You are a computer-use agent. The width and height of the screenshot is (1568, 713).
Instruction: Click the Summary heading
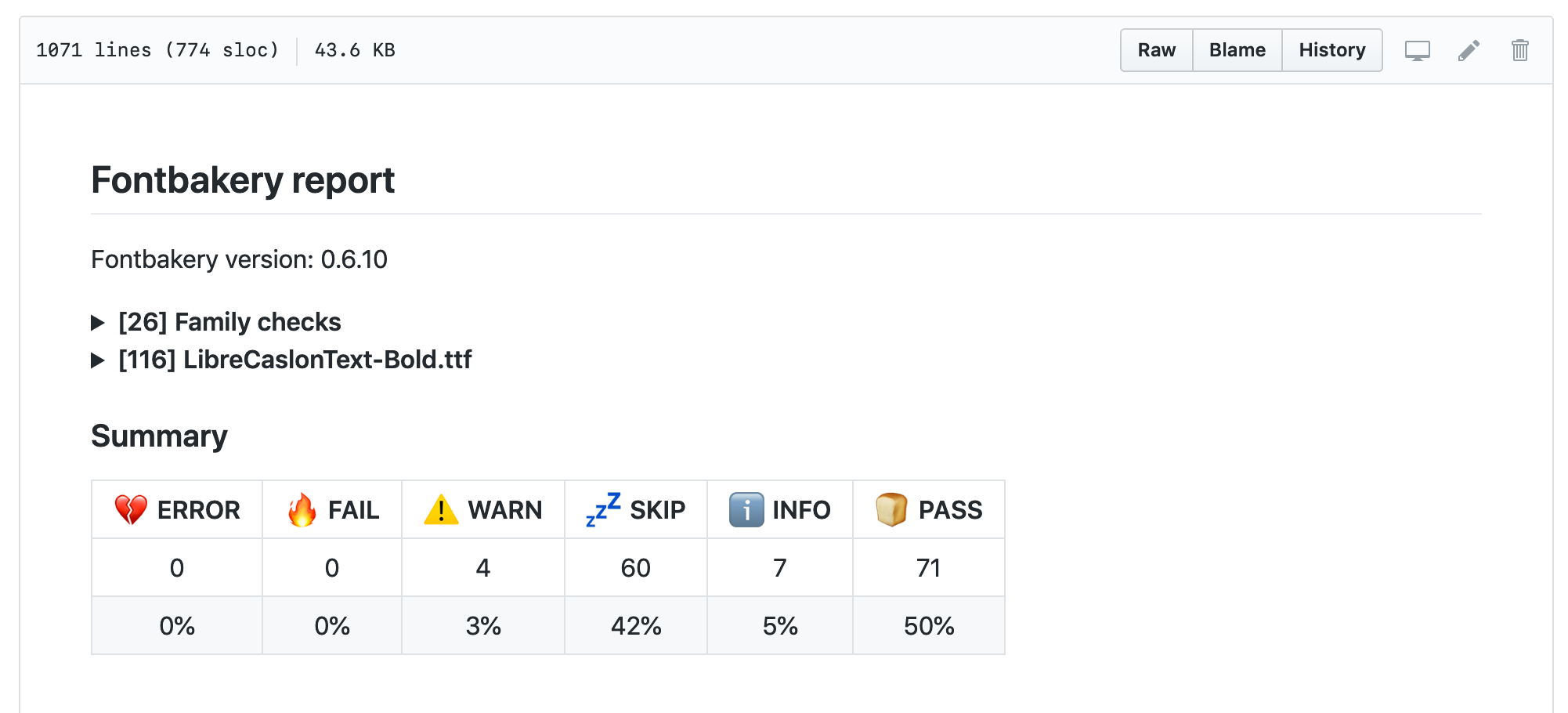pyautogui.click(x=159, y=436)
